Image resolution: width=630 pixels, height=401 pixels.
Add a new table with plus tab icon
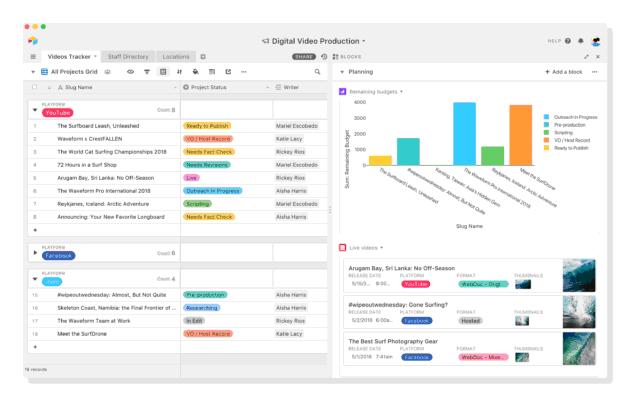coord(203,57)
